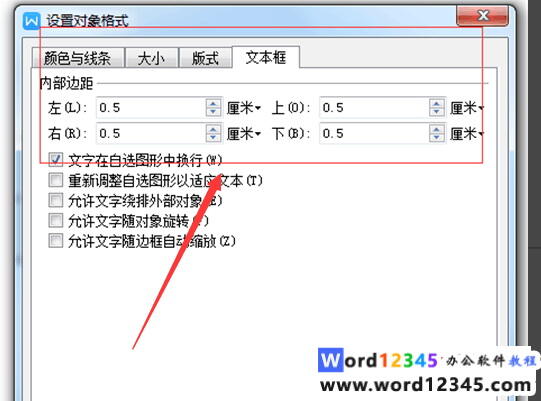541x401 pixels.
Task: Enable 允许文字随边框自动缩放 checkbox
Action: (x=56, y=241)
